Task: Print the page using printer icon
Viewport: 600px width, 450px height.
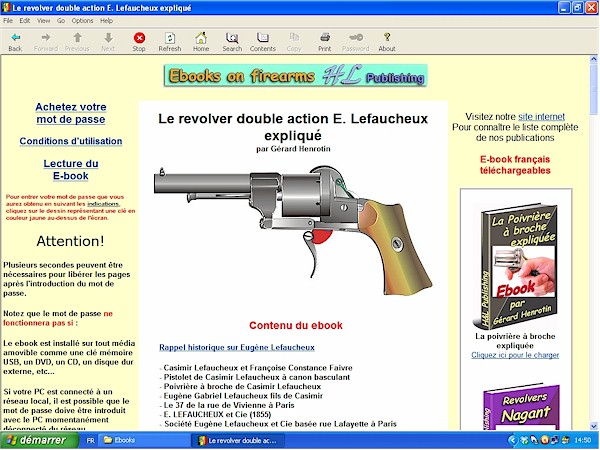Action: (x=325, y=38)
